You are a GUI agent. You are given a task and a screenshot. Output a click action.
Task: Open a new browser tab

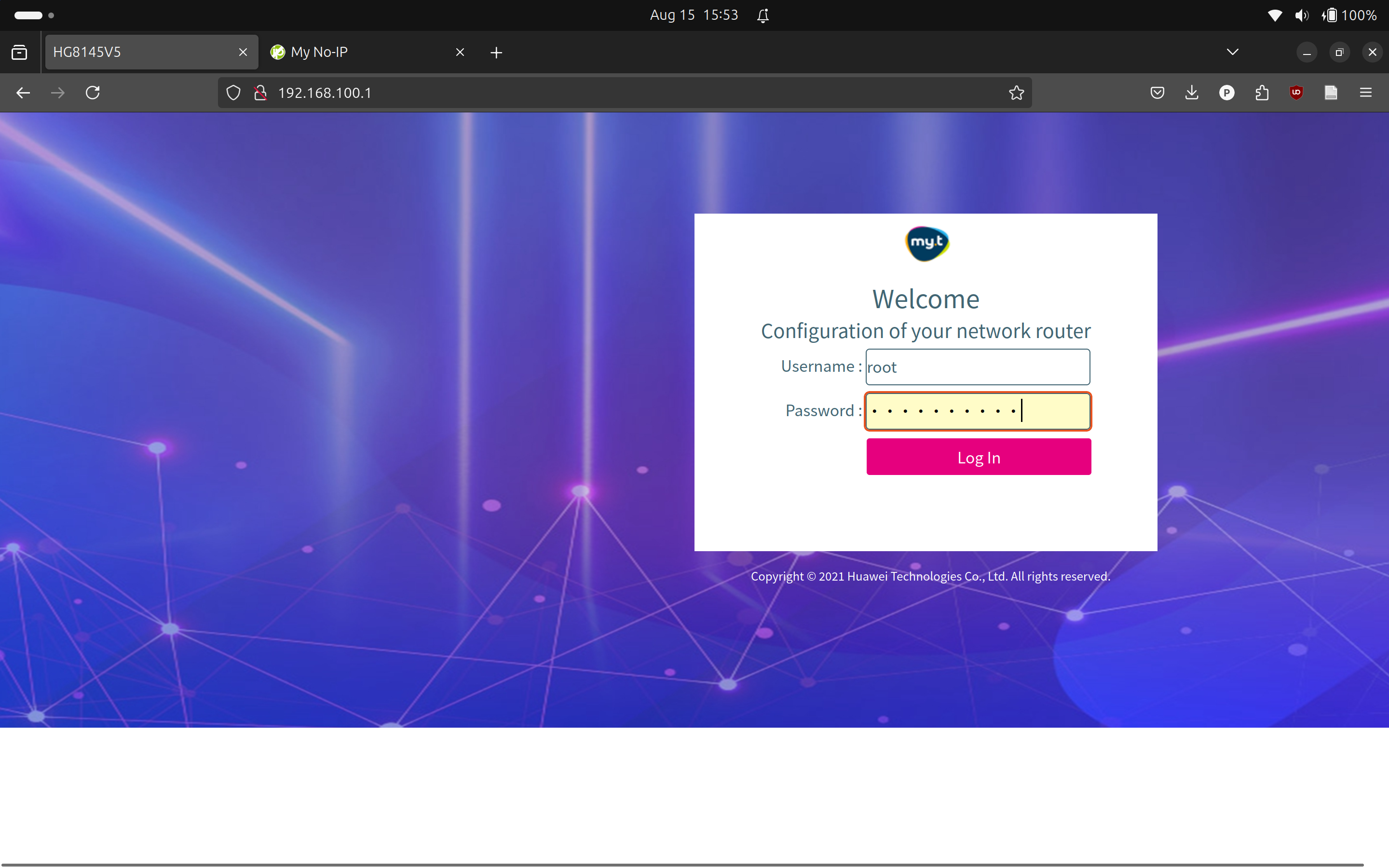pyautogui.click(x=496, y=52)
